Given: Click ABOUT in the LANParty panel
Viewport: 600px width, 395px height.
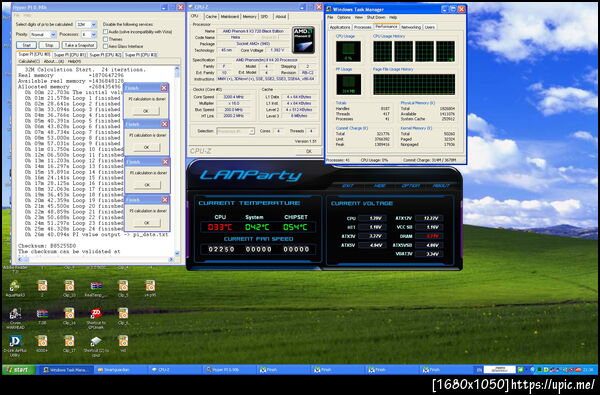Looking at the screenshot, I should 441,186.
